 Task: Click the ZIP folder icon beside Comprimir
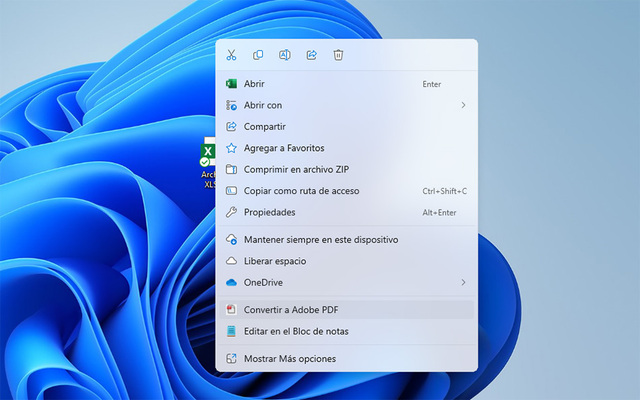231,169
